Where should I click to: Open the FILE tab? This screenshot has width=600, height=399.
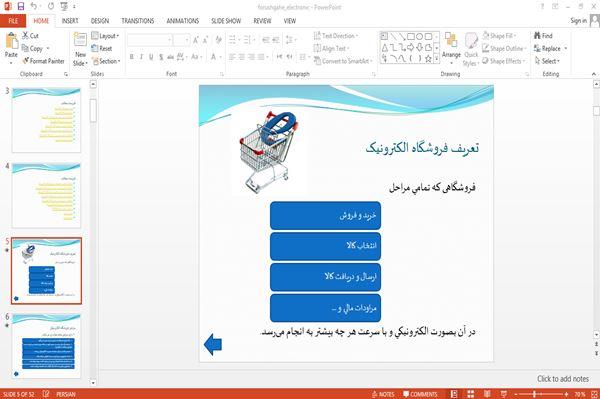[13, 21]
